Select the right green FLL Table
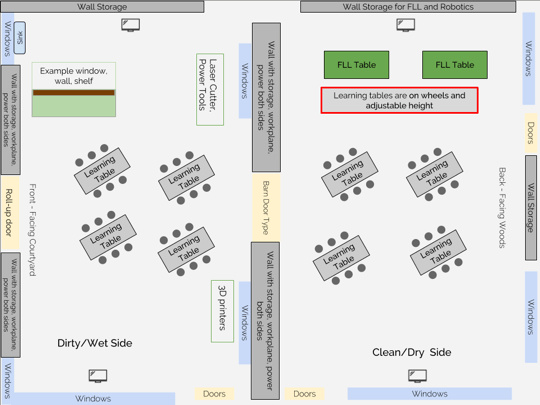The width and height of the screenshot is (540, 405). pos(455,65)
